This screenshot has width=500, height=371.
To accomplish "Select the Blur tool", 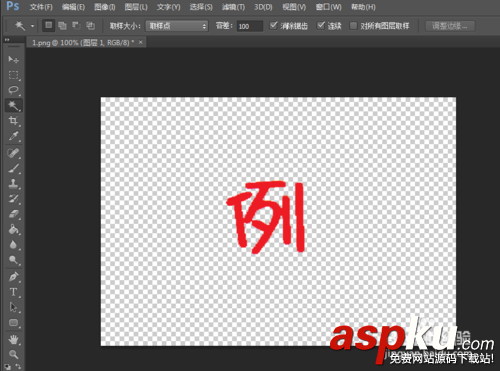I will pos(13,245).
